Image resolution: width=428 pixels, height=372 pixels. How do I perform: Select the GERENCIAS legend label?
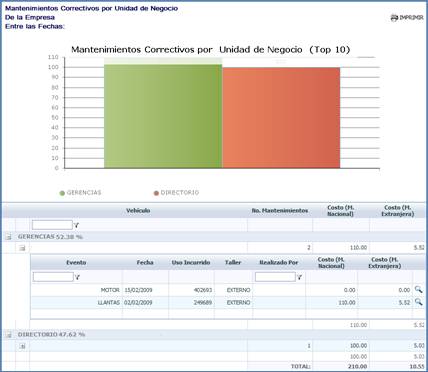pyautogui.click(x=84, y=193)
